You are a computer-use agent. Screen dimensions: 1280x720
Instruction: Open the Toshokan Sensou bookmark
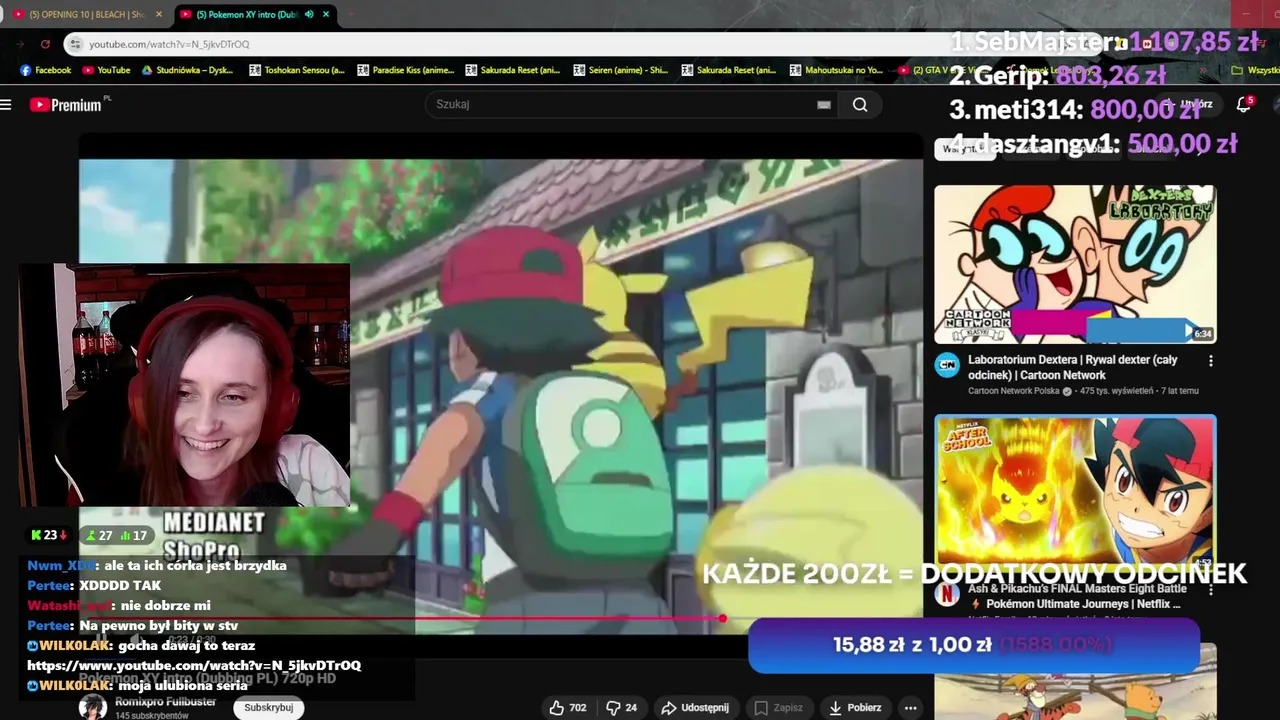[296, 70]
